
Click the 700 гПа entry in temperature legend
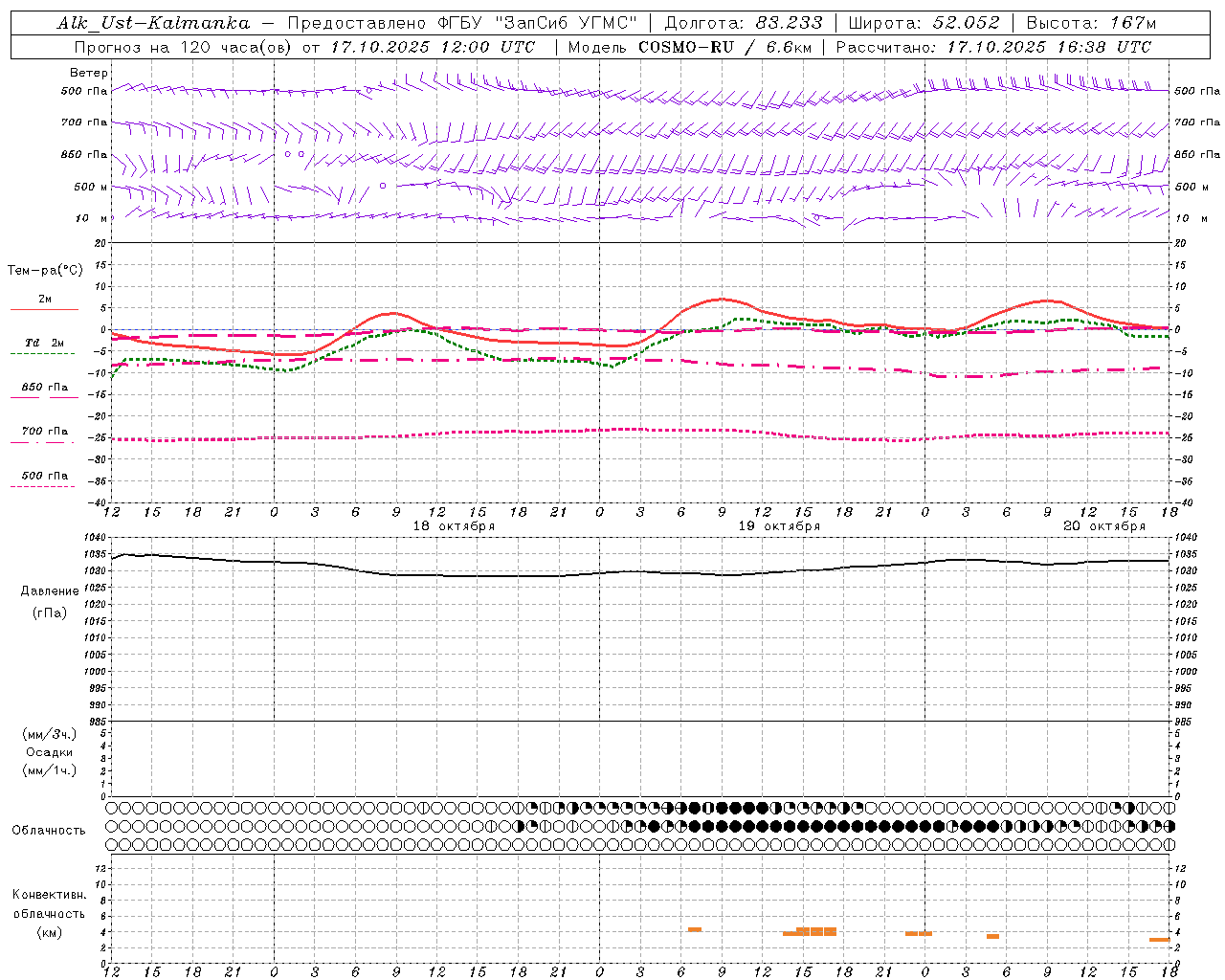45,432
